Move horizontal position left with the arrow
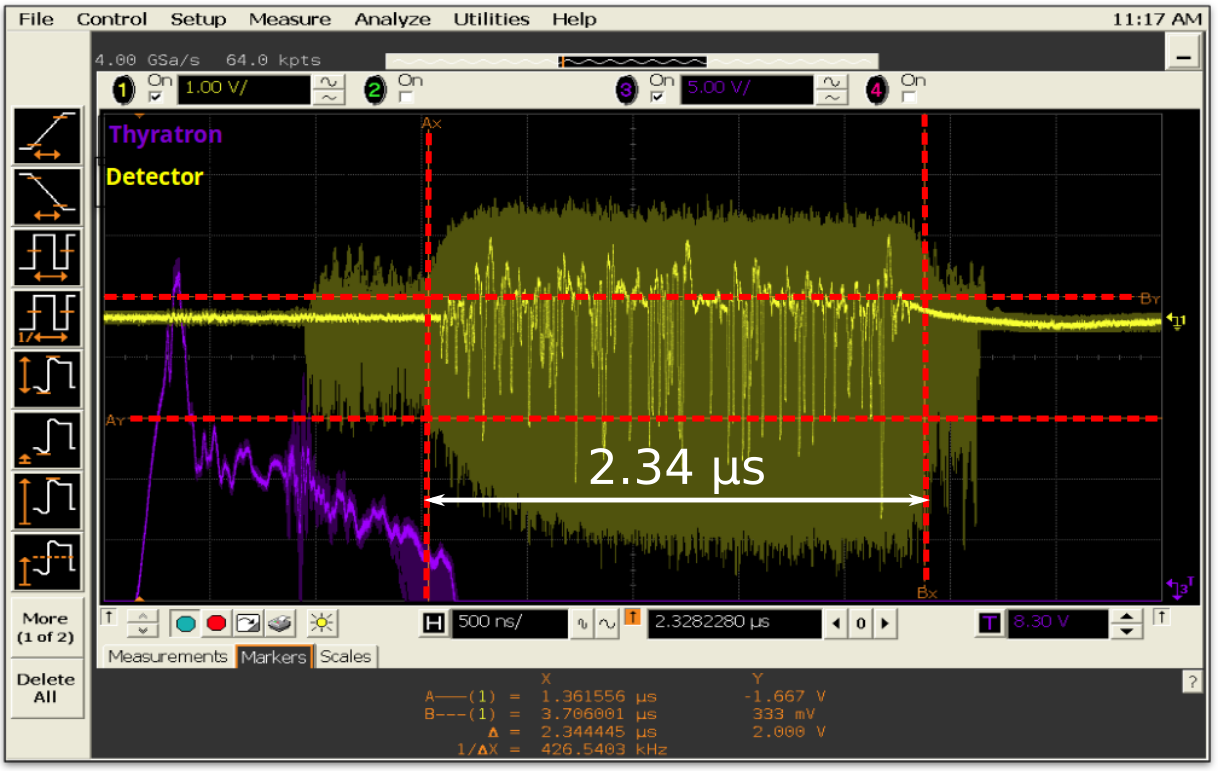 tap(838, 625)
